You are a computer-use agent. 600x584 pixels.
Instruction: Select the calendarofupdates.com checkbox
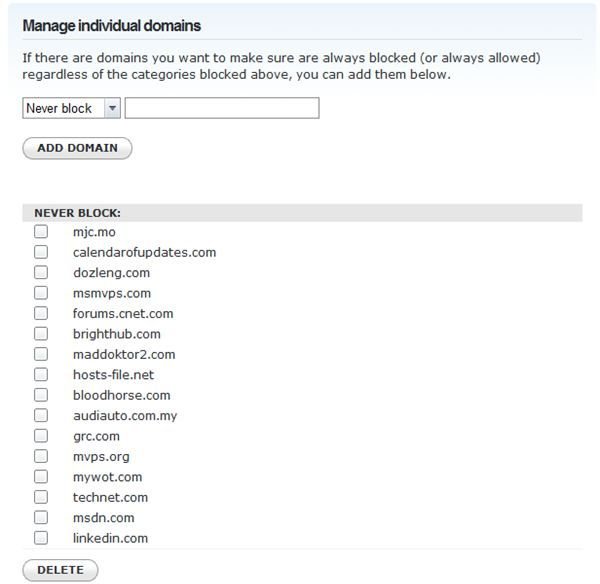[x=41, y=252]
